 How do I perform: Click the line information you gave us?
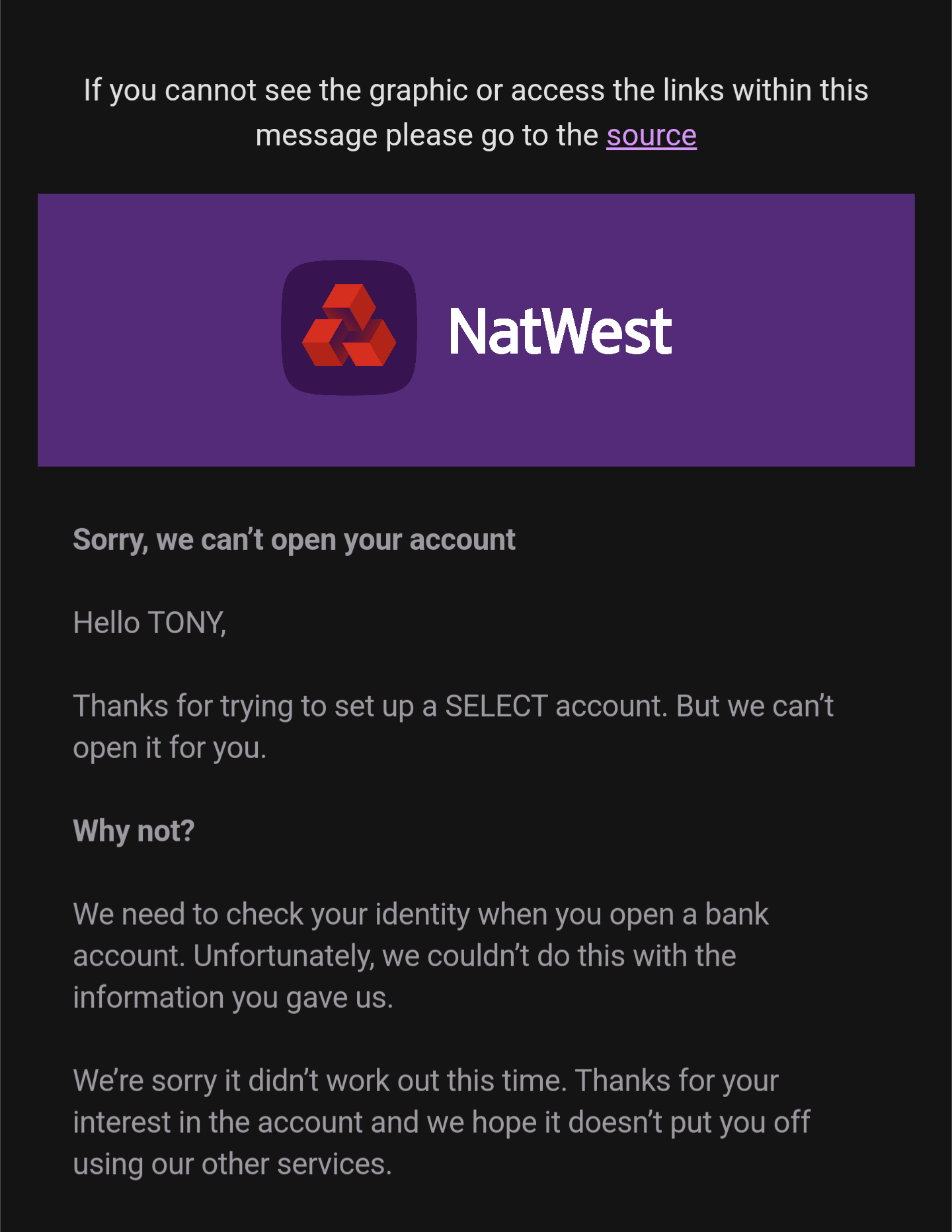pyautogui.click(x=233, y=998)
